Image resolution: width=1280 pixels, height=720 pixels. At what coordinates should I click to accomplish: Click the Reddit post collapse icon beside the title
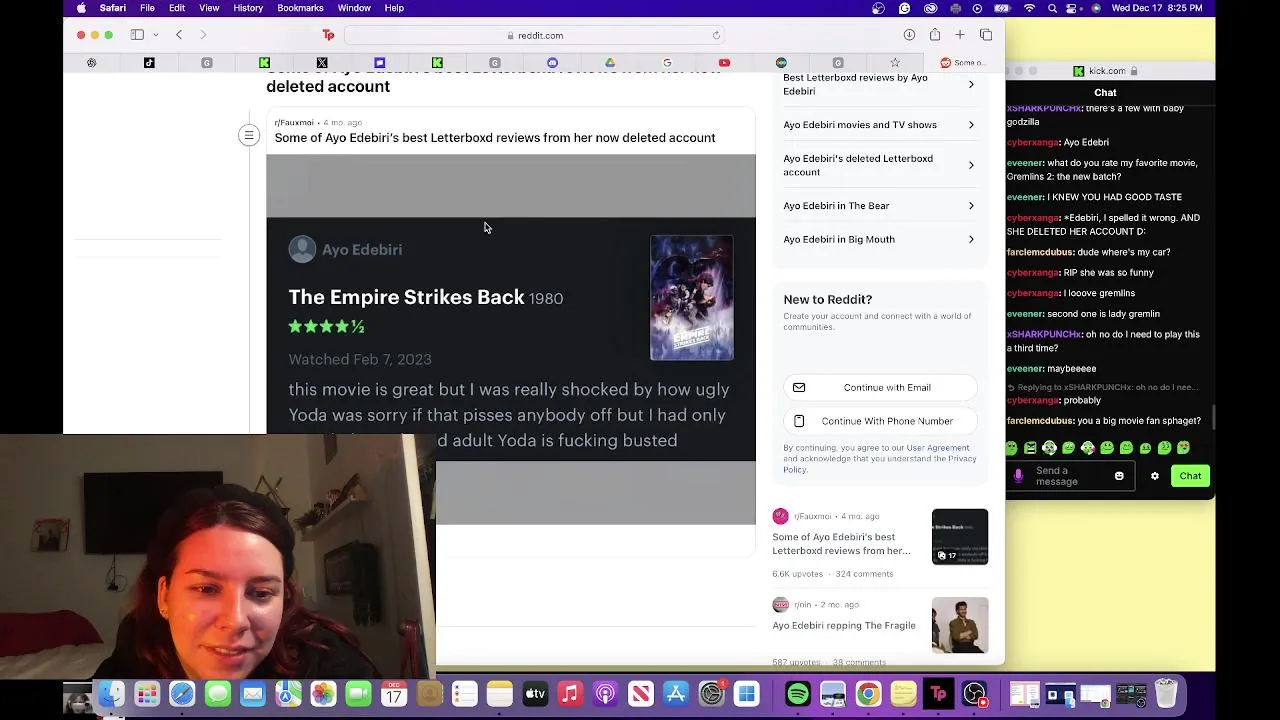pos(249,135)
